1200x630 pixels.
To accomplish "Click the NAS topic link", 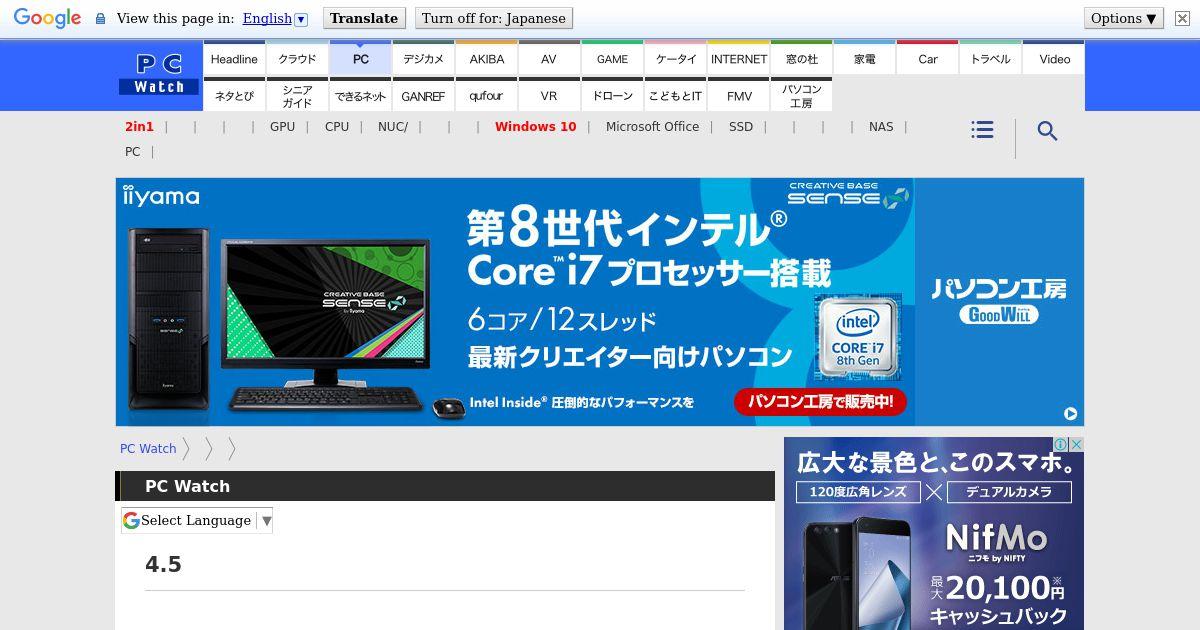I will click(881, 126).
